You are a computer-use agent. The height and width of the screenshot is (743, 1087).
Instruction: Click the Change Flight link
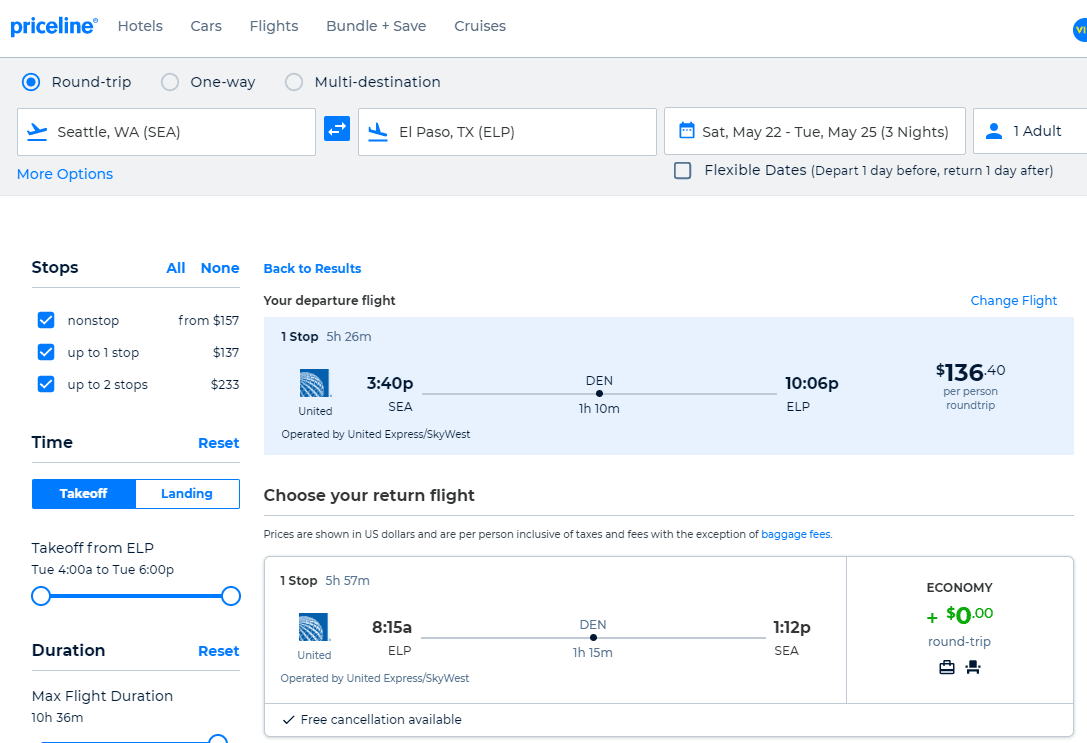pos(1013,300)
